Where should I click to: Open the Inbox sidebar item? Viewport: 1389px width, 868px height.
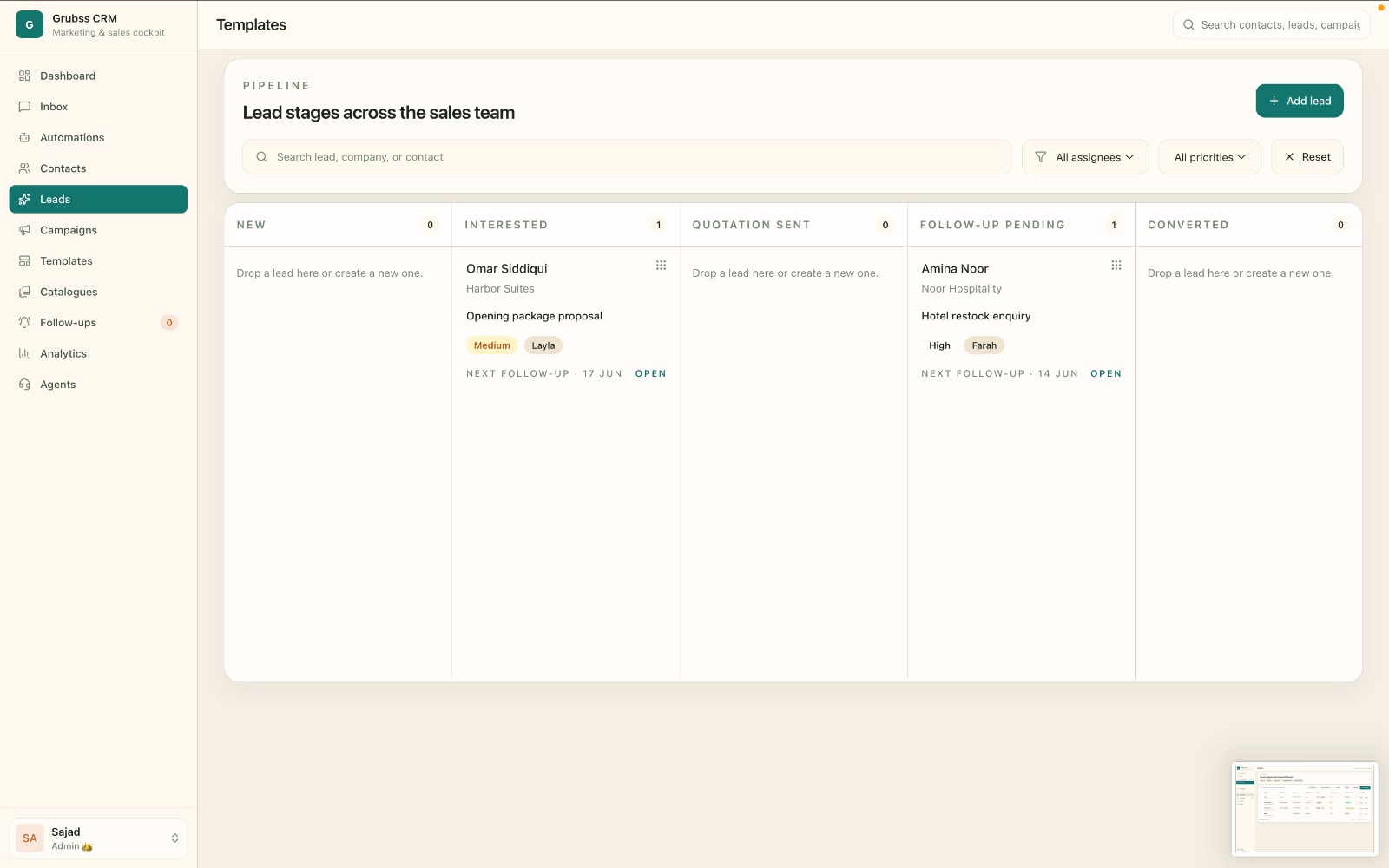(98, 107)
